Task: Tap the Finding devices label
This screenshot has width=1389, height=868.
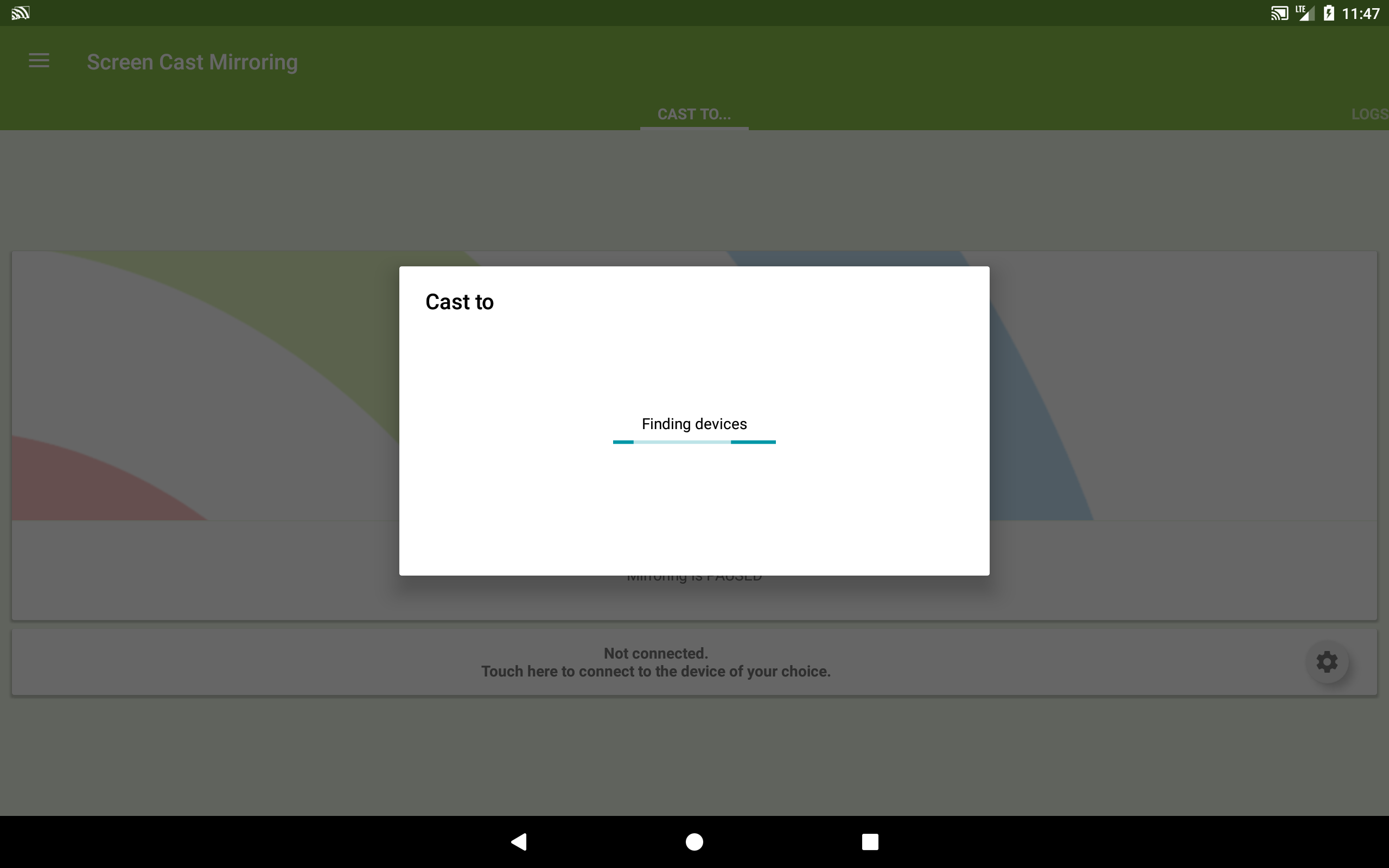Action: tap(694, 424)
